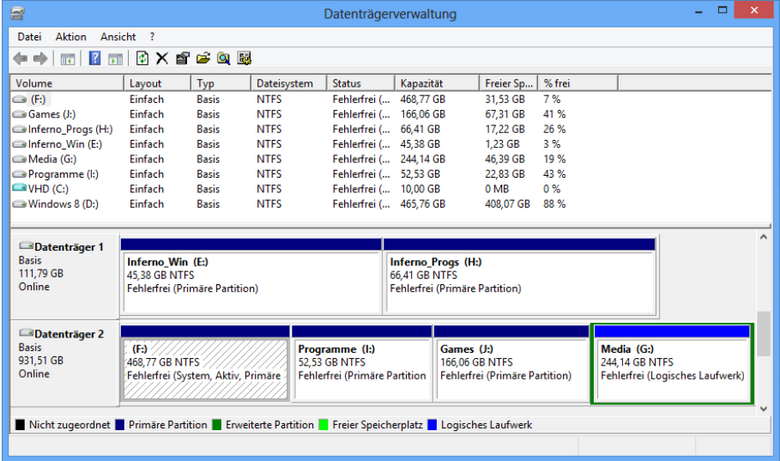This screenshot has height=461, width=780.
Task: Open the Properties toolbar icon
Action: pyautogui.click(x=183, y=59)
